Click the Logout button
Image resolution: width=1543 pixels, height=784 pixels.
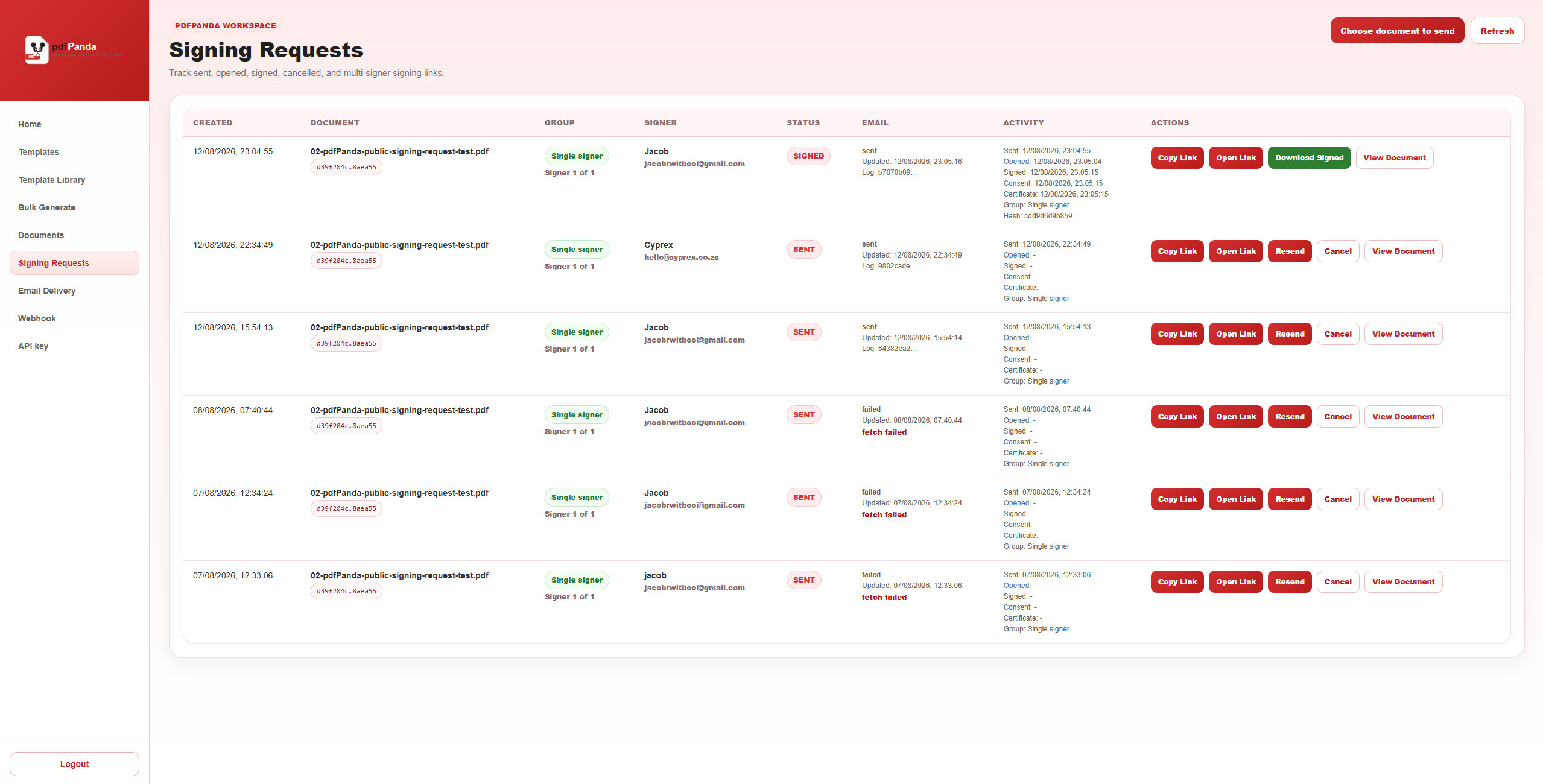[x=74, y=764]
